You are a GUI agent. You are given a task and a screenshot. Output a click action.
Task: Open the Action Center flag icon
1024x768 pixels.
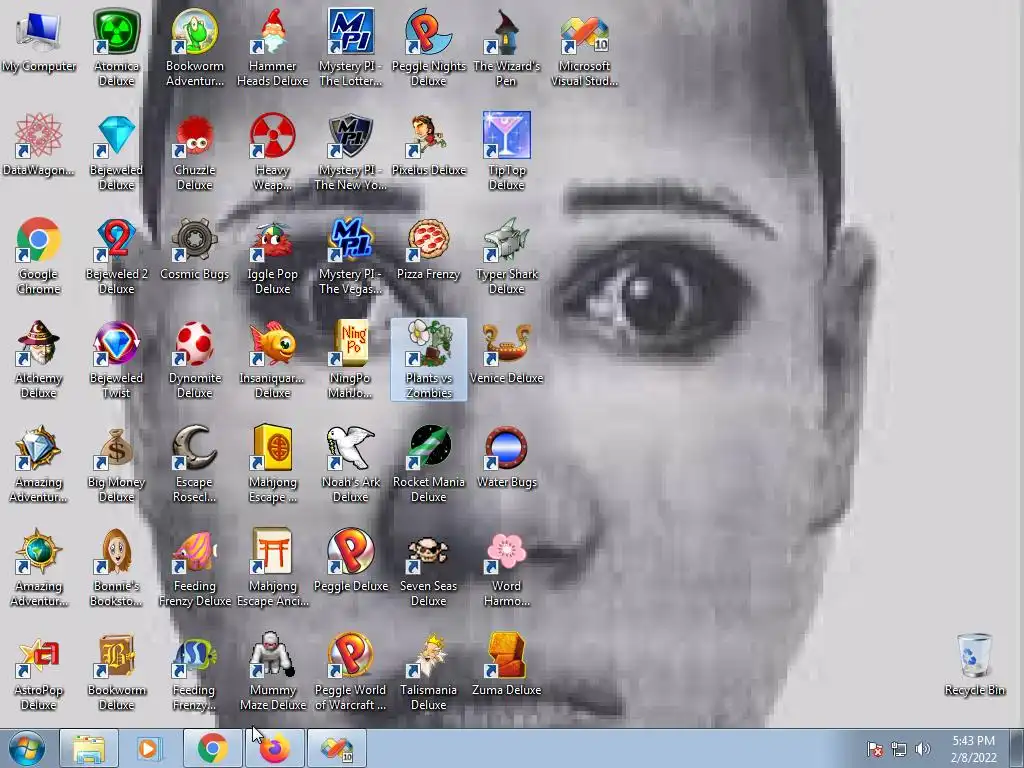pyautogui.click(x=874, y=749)
